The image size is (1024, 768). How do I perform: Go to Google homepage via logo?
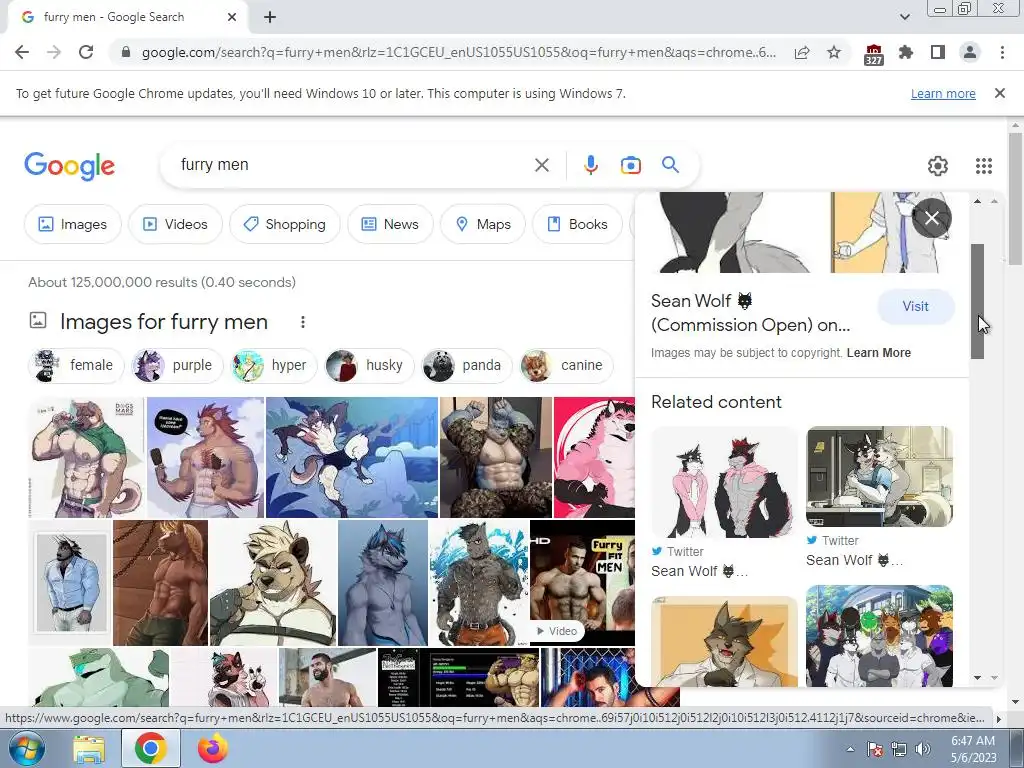point(69,166)
